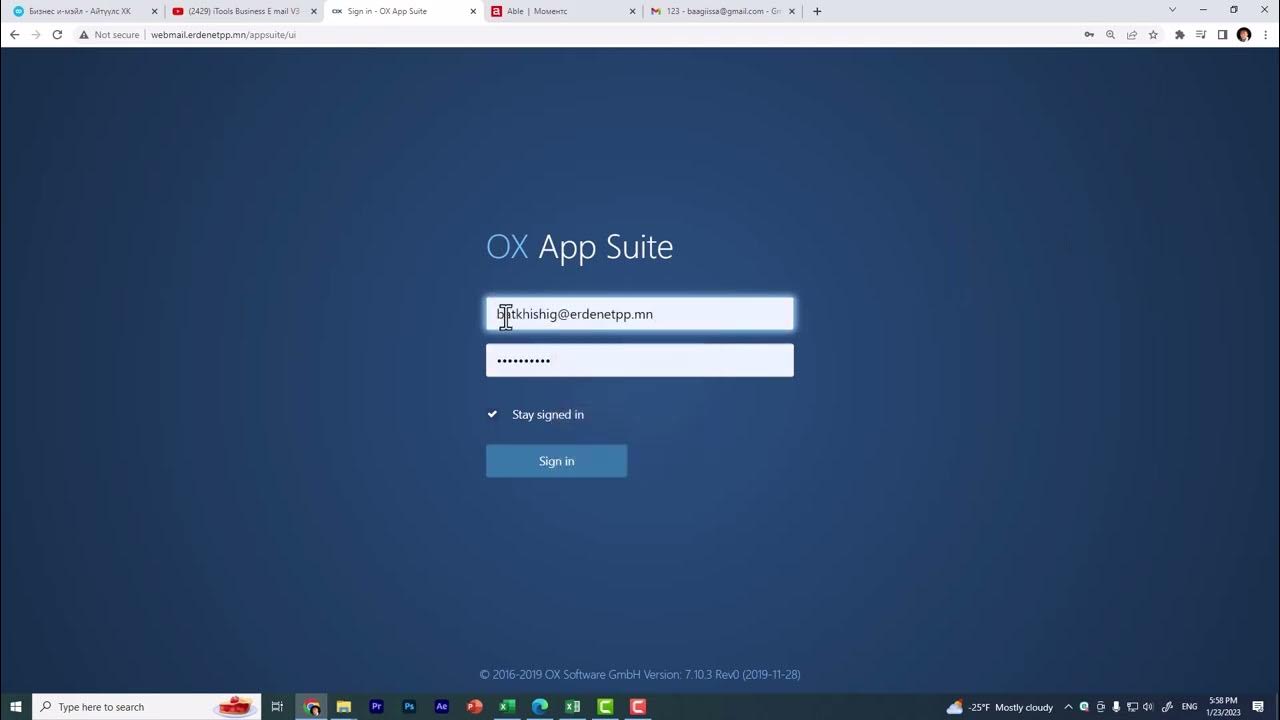
Task: Open the weather widget showing Mostly cloudy
Action: (1000, 707)
